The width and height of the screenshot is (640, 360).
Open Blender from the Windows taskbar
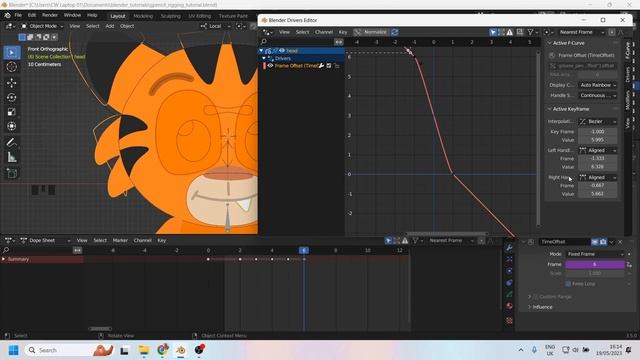click(x=180, y=350)
